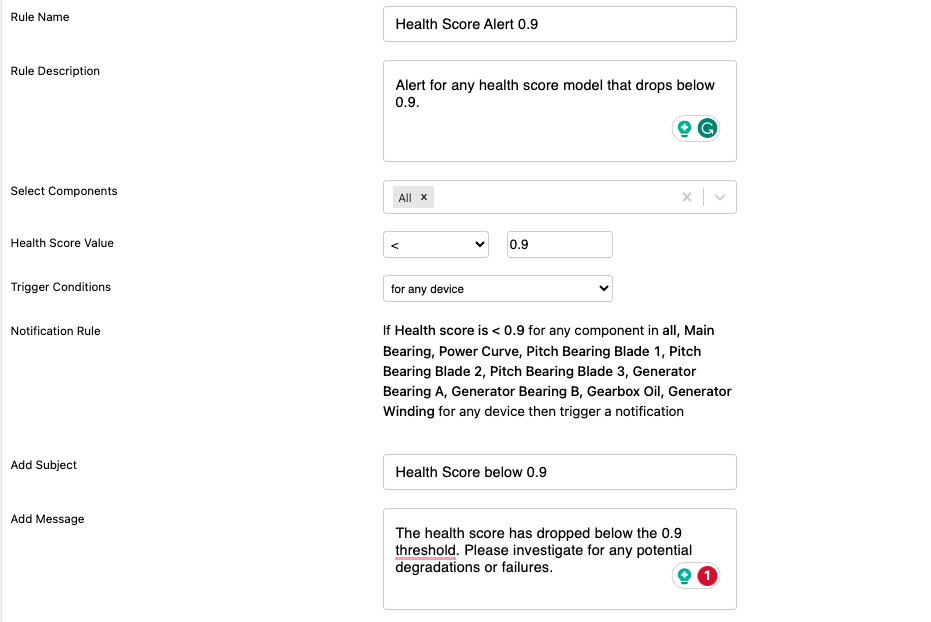Click the All tag in components

(x=405, y=198)
